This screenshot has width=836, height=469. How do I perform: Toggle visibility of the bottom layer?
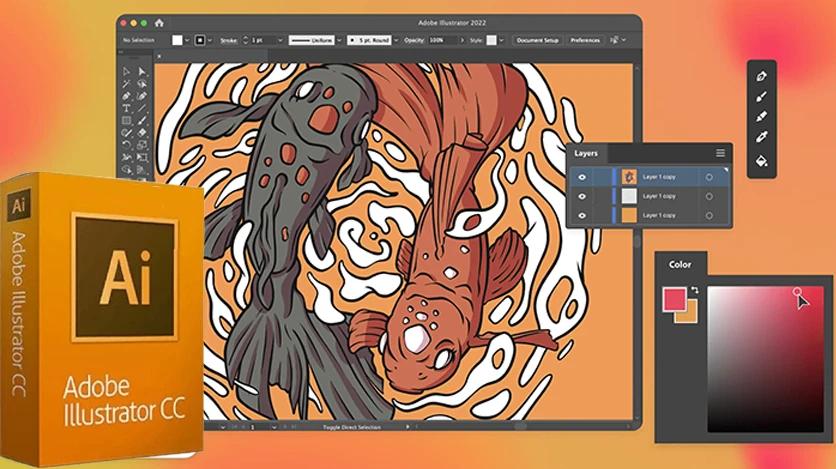(582, 215)
